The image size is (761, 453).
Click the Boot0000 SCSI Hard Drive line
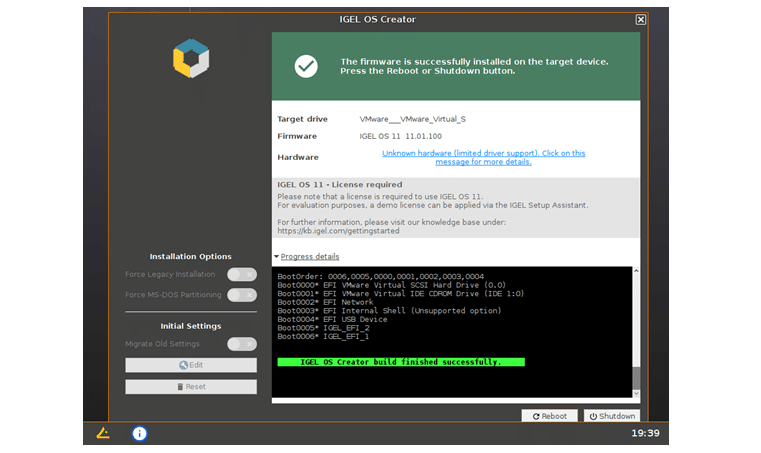click(x=391, y=285)
